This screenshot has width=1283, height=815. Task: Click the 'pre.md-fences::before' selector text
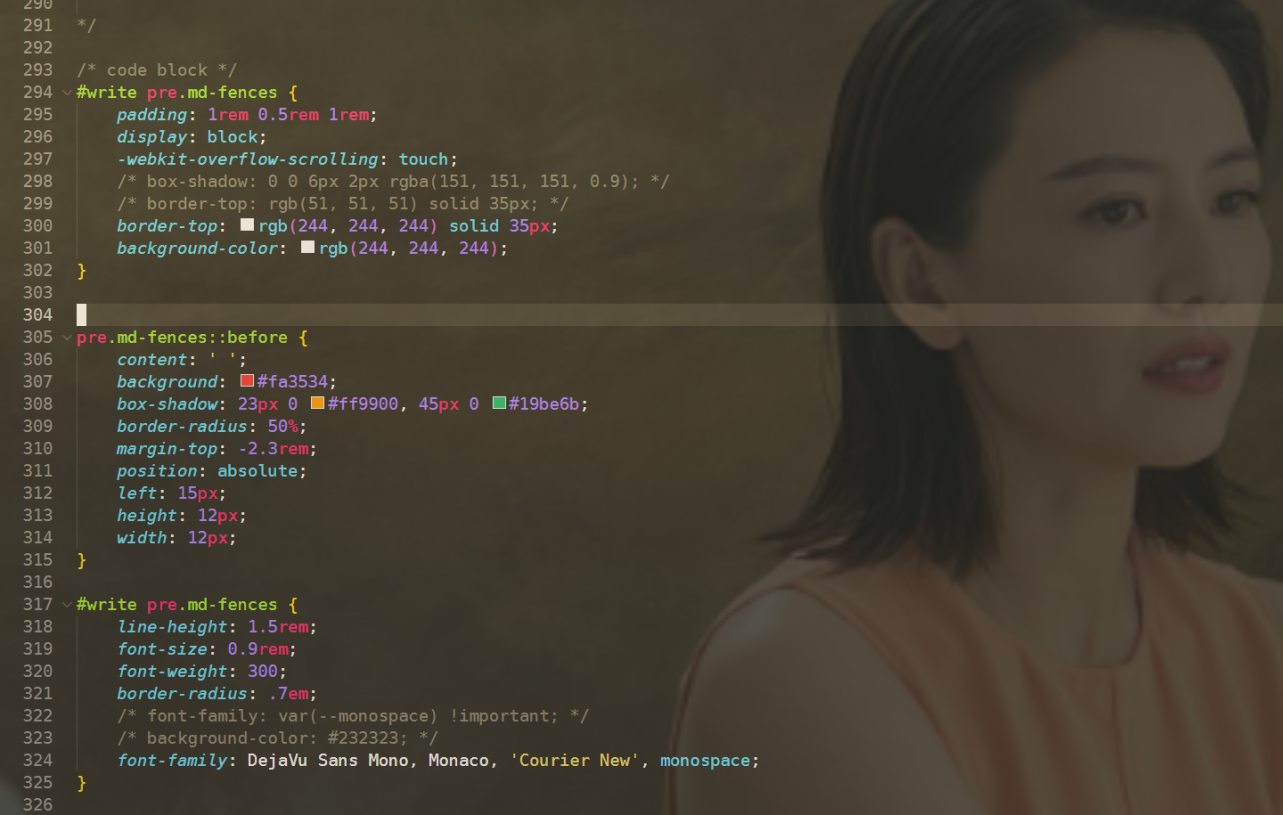pos(182,337)
